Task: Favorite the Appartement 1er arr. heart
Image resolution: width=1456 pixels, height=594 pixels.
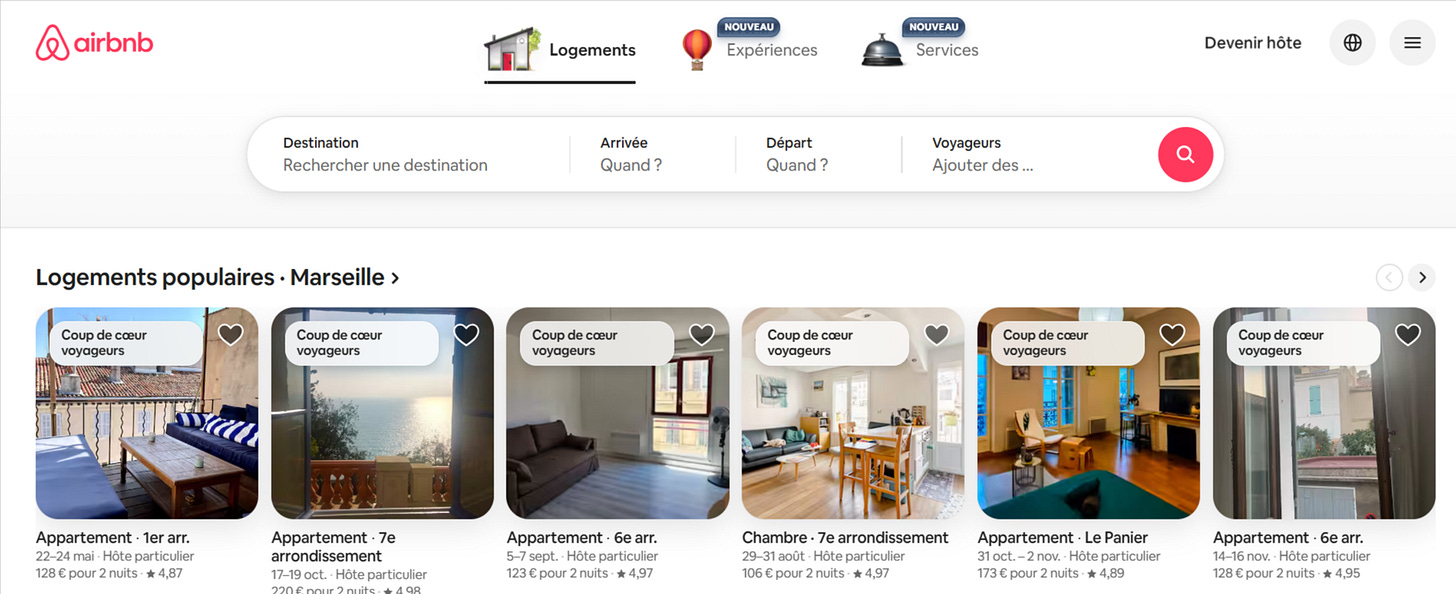Action: click(231, 334)
